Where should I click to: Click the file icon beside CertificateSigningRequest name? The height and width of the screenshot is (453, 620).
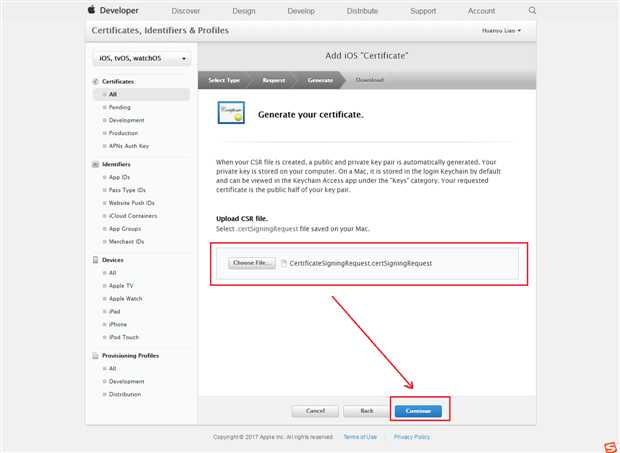(284, 263)
